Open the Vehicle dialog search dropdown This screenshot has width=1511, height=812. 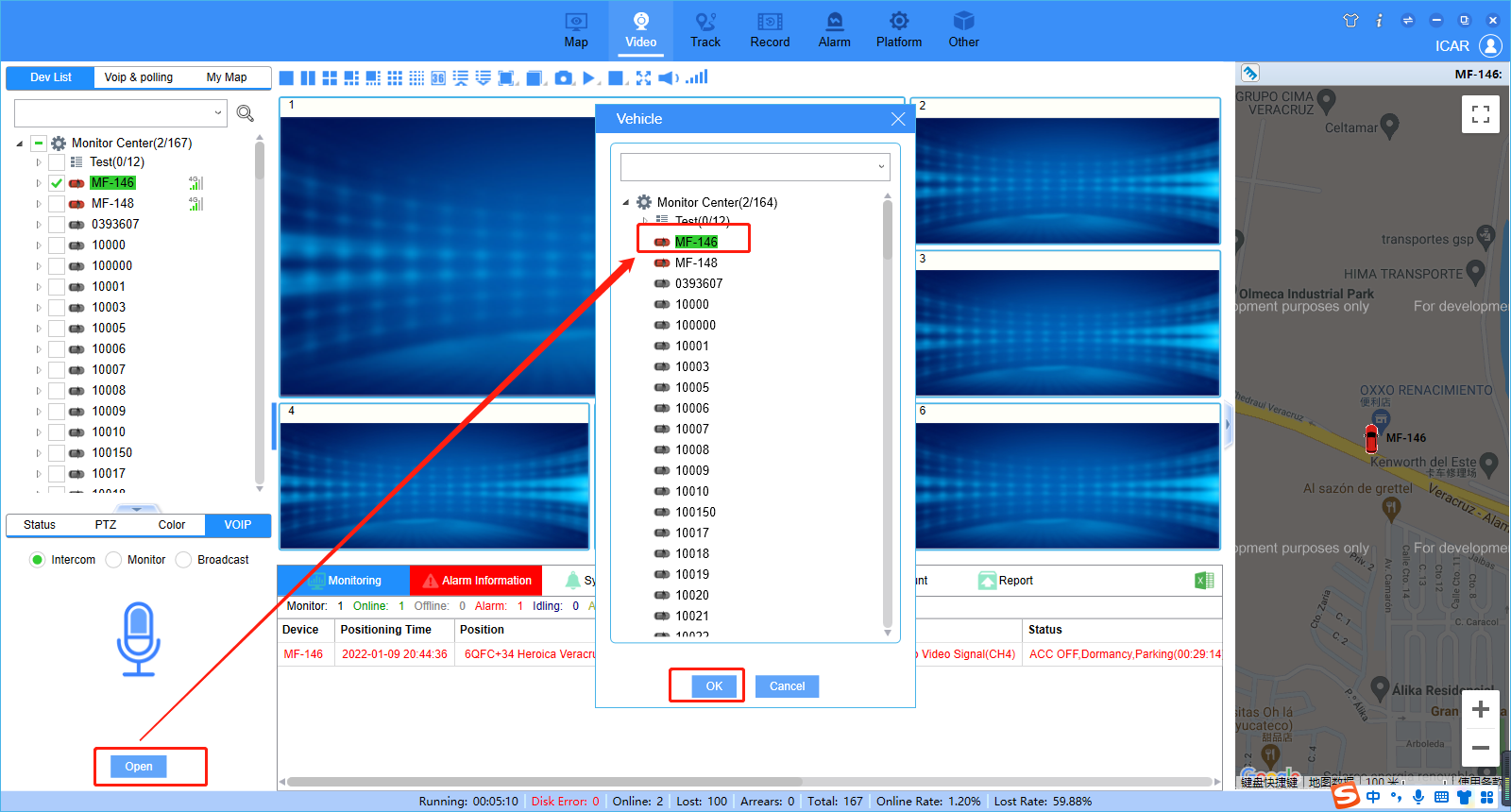click(x=881, y=167)
